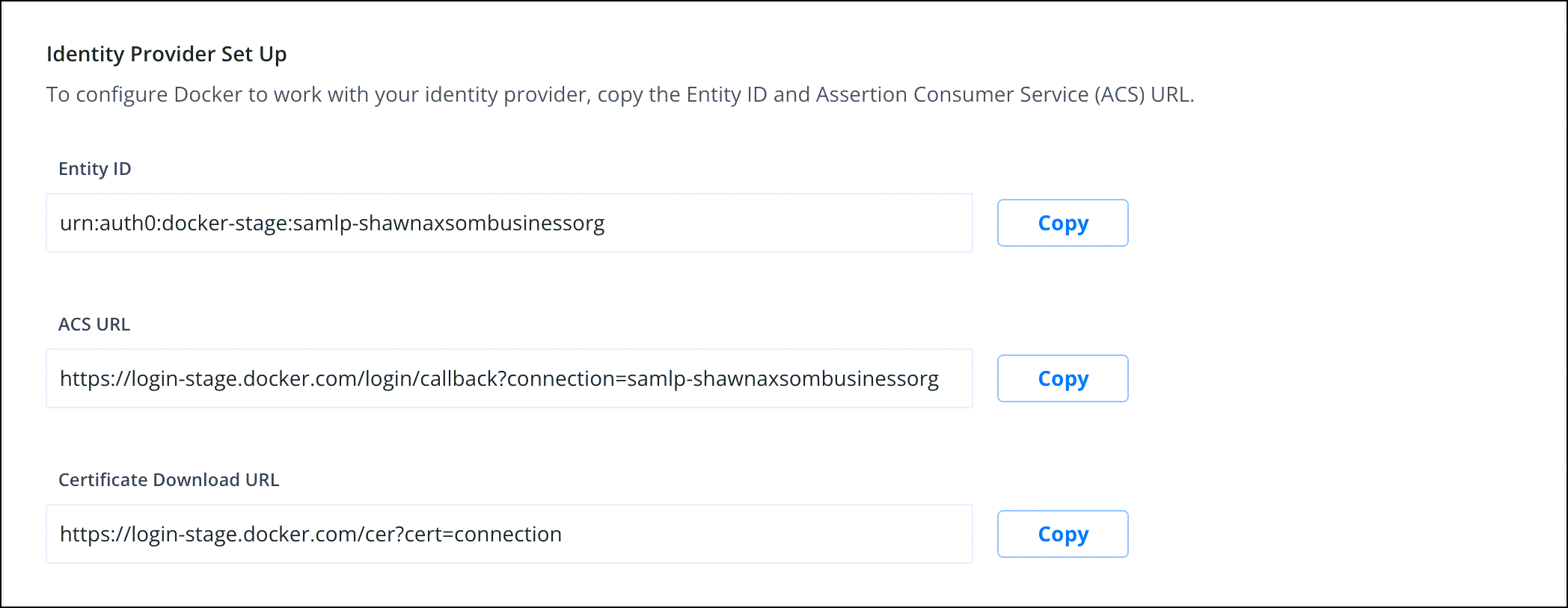Screen dimensions: 1568x608
Task: Click the Identity Provider Set Up heading
Action: point(166,55)
